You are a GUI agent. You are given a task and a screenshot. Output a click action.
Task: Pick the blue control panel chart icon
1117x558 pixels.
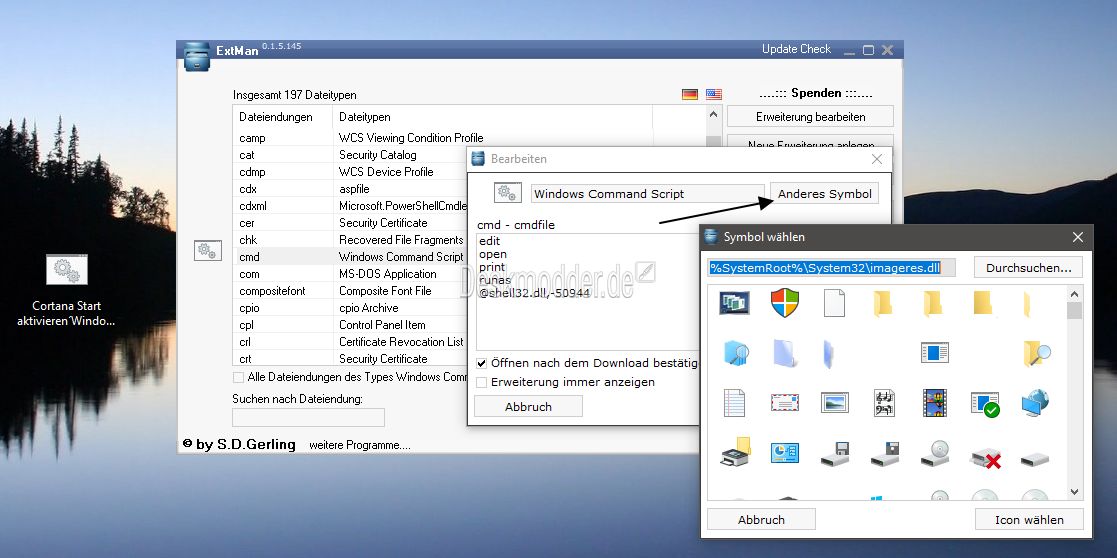pos(784,453)
